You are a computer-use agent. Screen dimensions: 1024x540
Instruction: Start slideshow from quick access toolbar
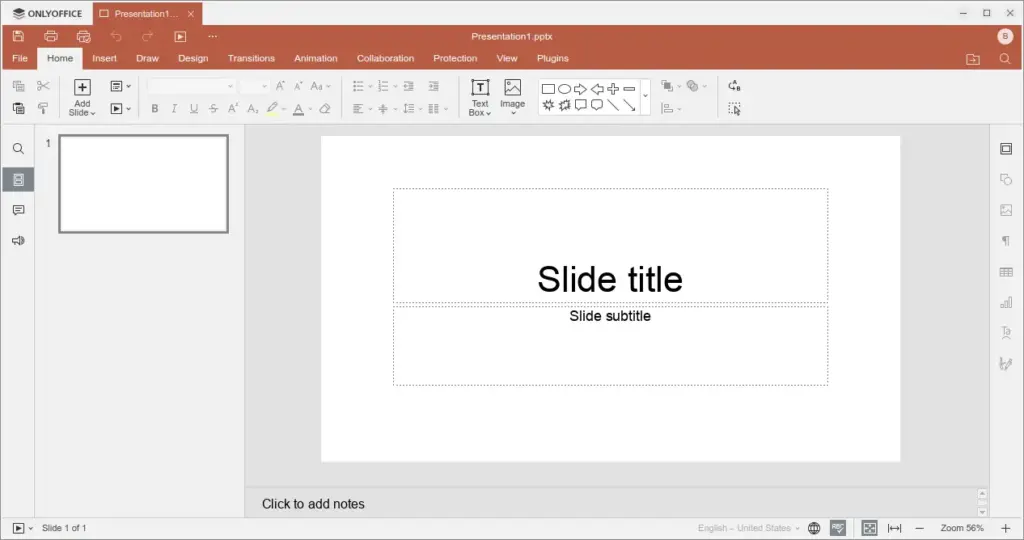pyautogui.click(x=180, y=37)
